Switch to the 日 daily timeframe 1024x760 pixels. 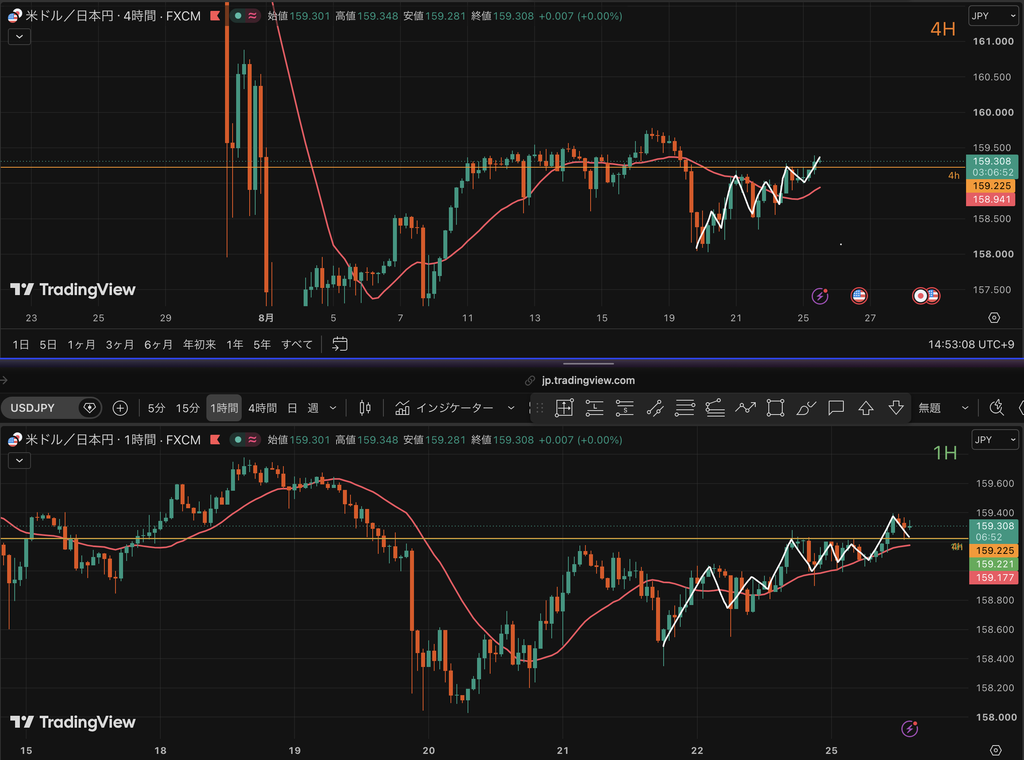click(293, 408)
